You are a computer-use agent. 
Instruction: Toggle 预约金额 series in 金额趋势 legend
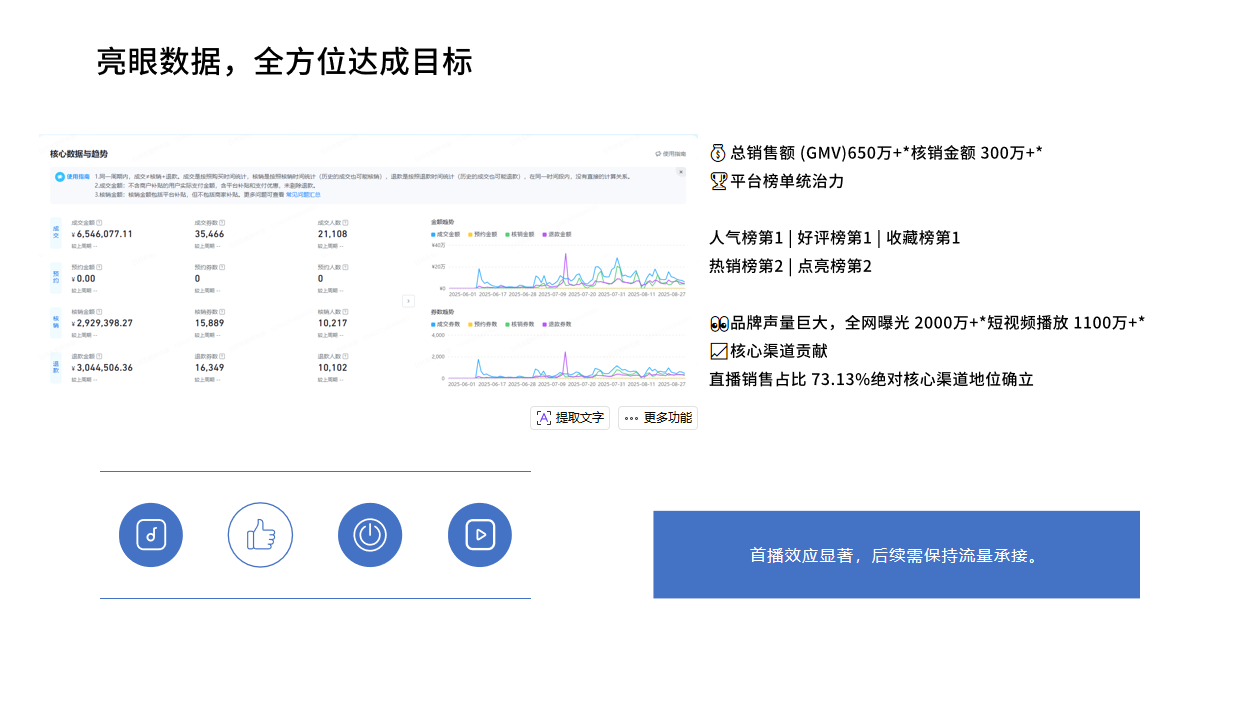point(483,234)
